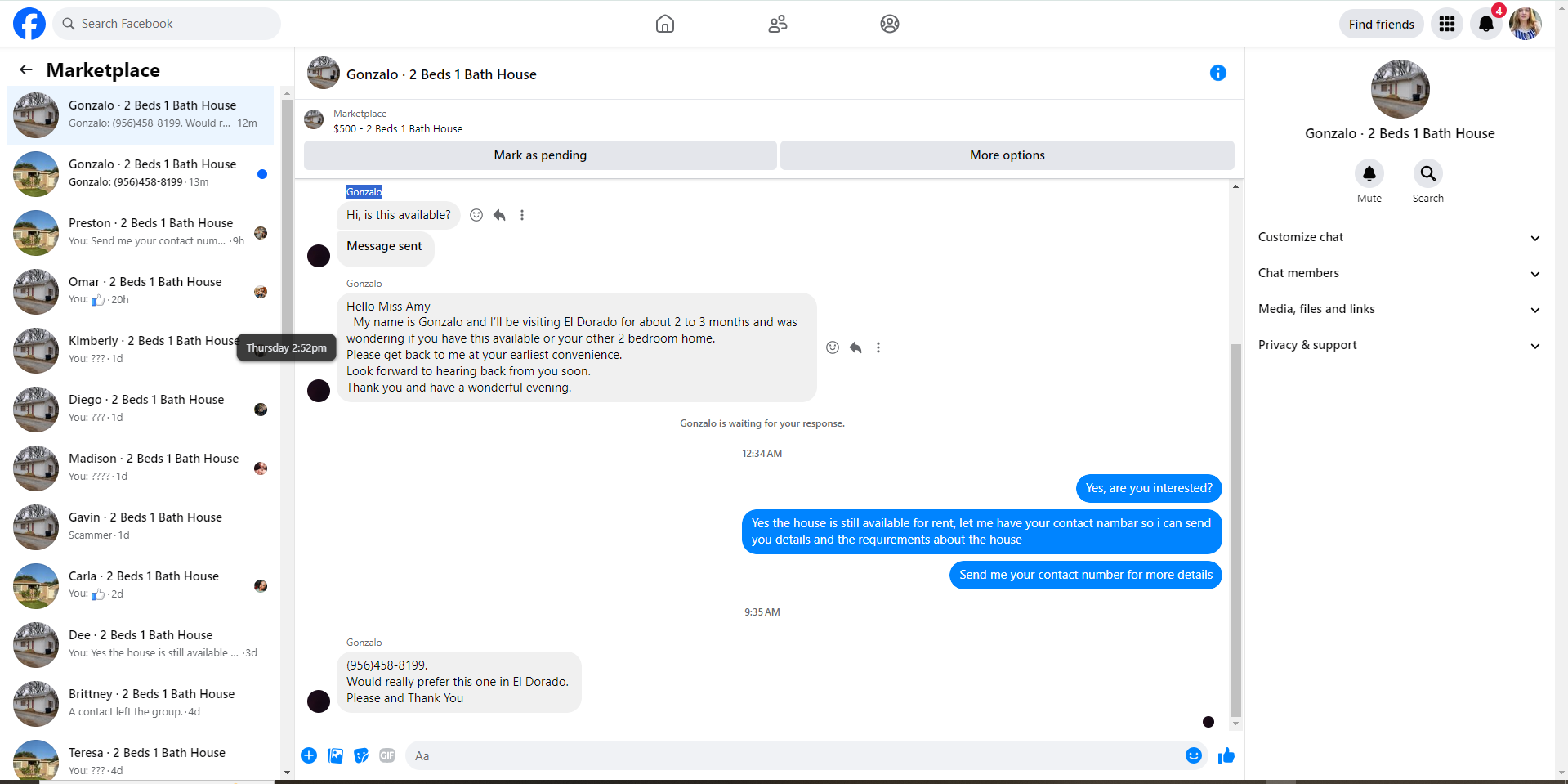
Task: Click 'Send me your contact number for more details' message
Action: [x=1086, y=575]
